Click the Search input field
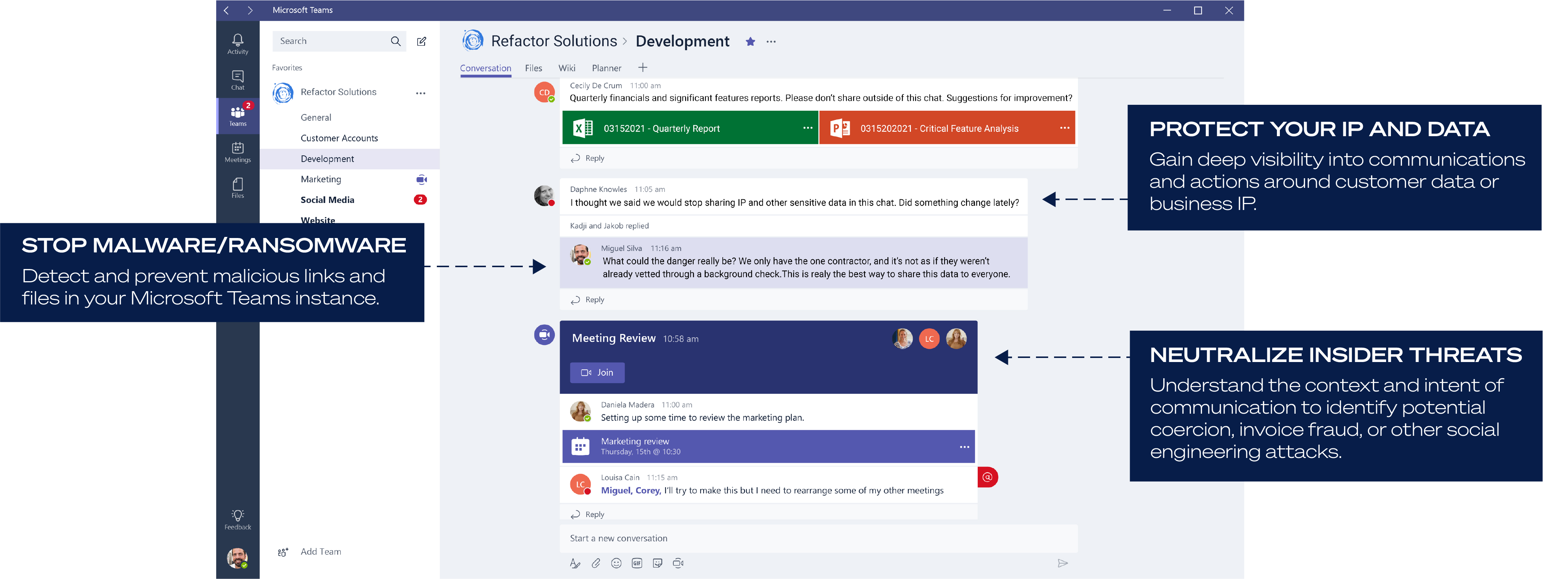1568x579 pixels. 339,41
